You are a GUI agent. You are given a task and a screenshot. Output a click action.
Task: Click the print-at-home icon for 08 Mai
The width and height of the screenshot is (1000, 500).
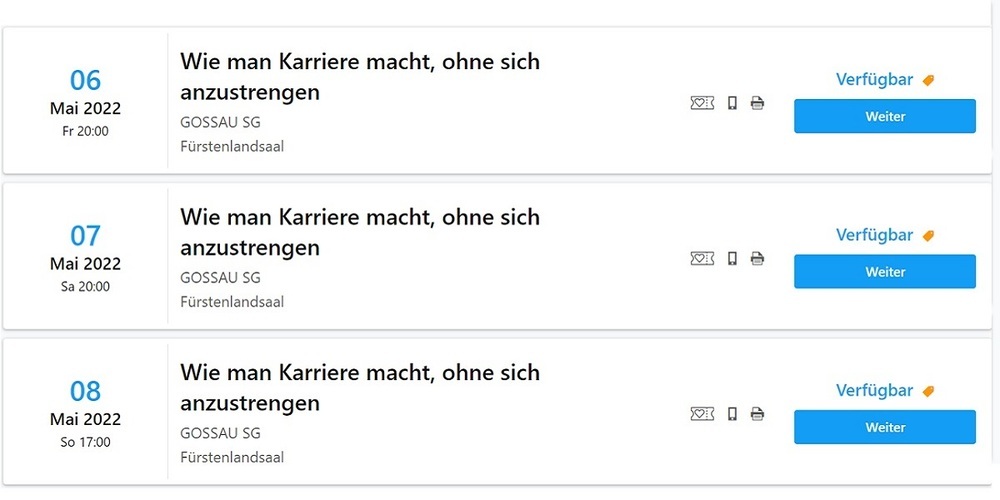pos(757,414)
